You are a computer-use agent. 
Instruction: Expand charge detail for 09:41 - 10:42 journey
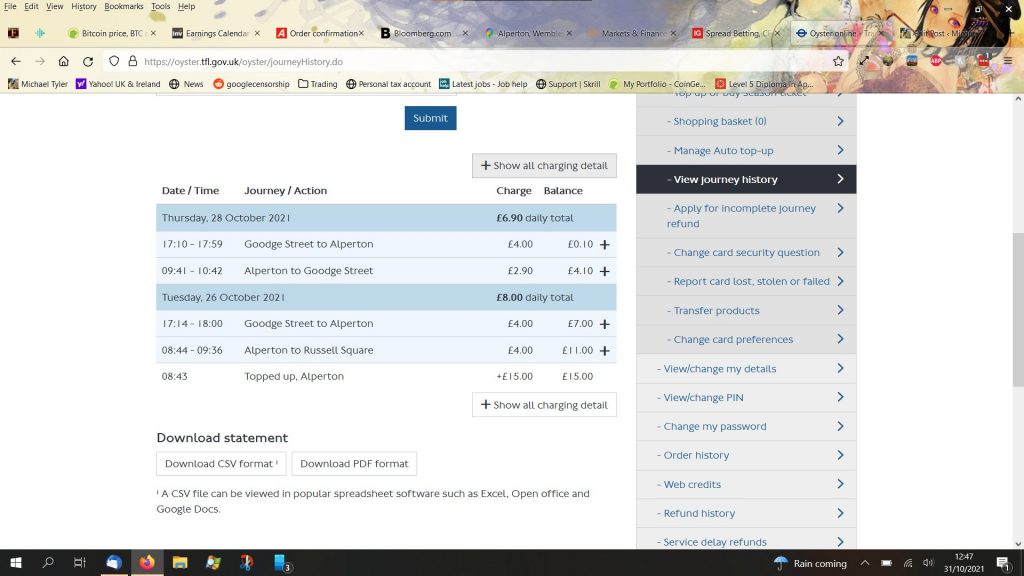point(605,271)
